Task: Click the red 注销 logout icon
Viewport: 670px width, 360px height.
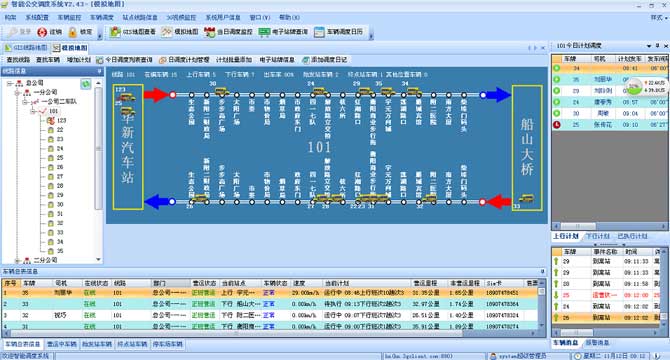Action: tap(42, 32)
